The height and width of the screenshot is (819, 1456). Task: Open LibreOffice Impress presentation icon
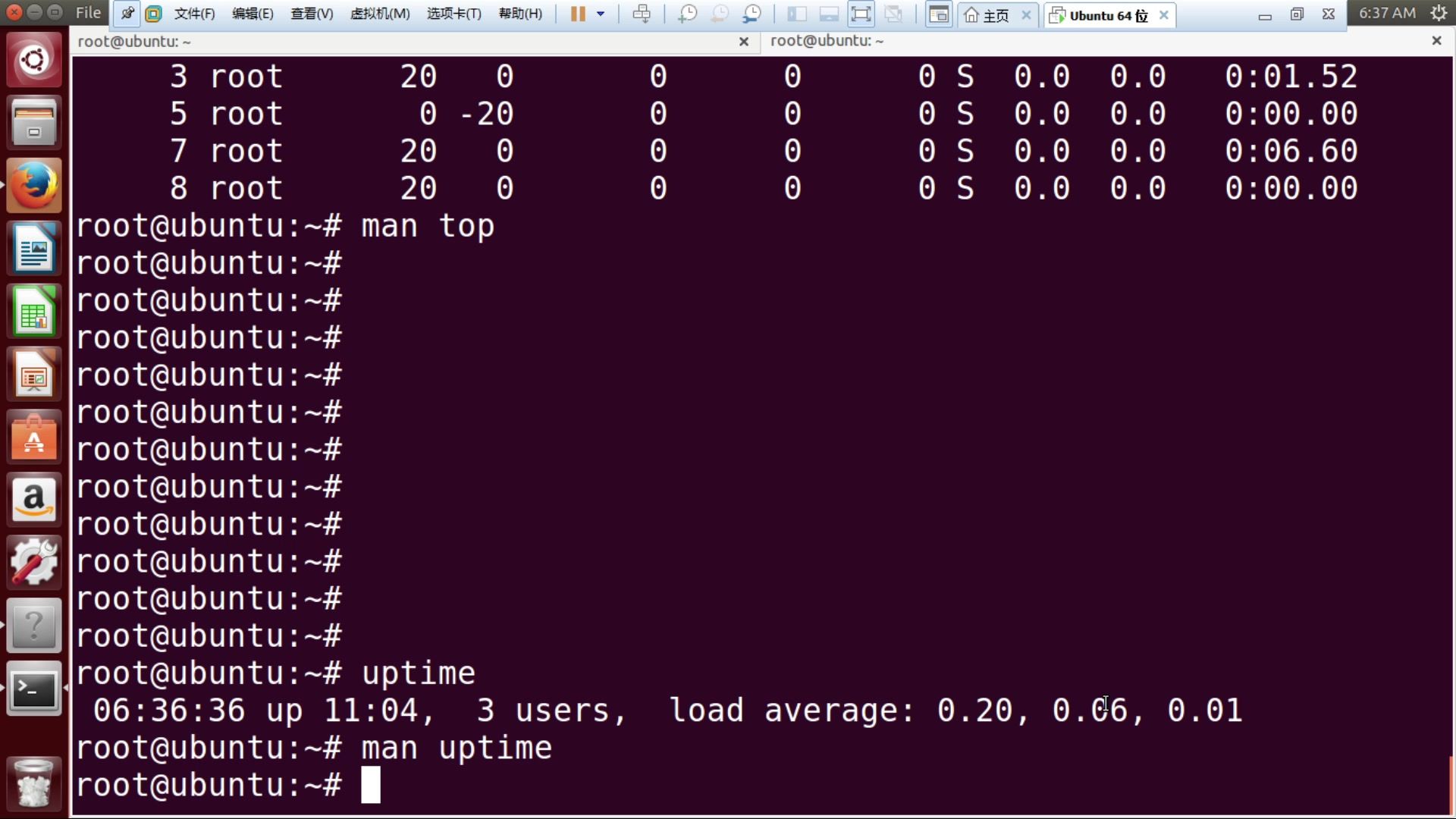pyautogui.click(x=34, y=375)
